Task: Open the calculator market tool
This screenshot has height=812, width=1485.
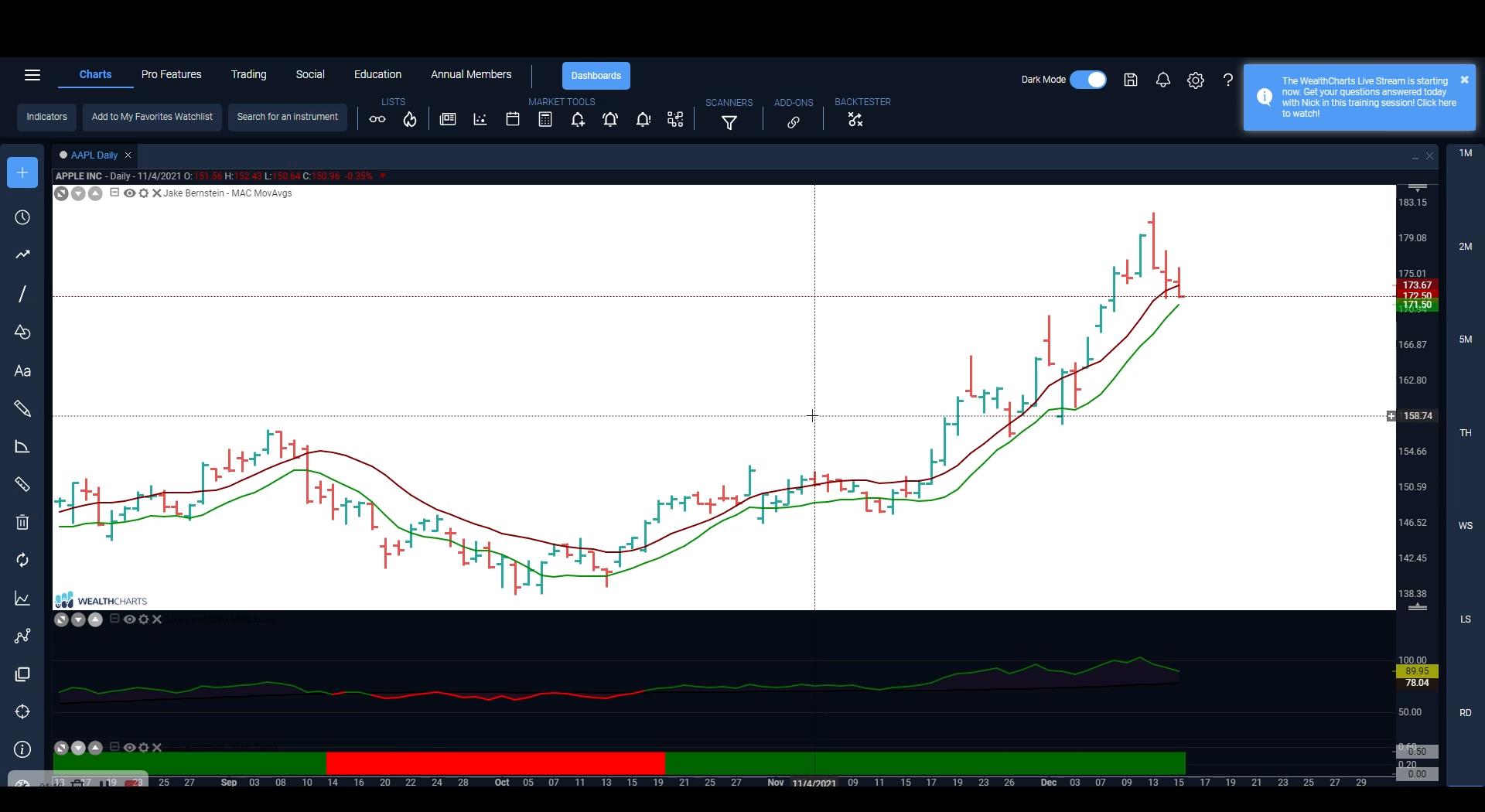Action: pyautogui.click(x=545, y=119)
